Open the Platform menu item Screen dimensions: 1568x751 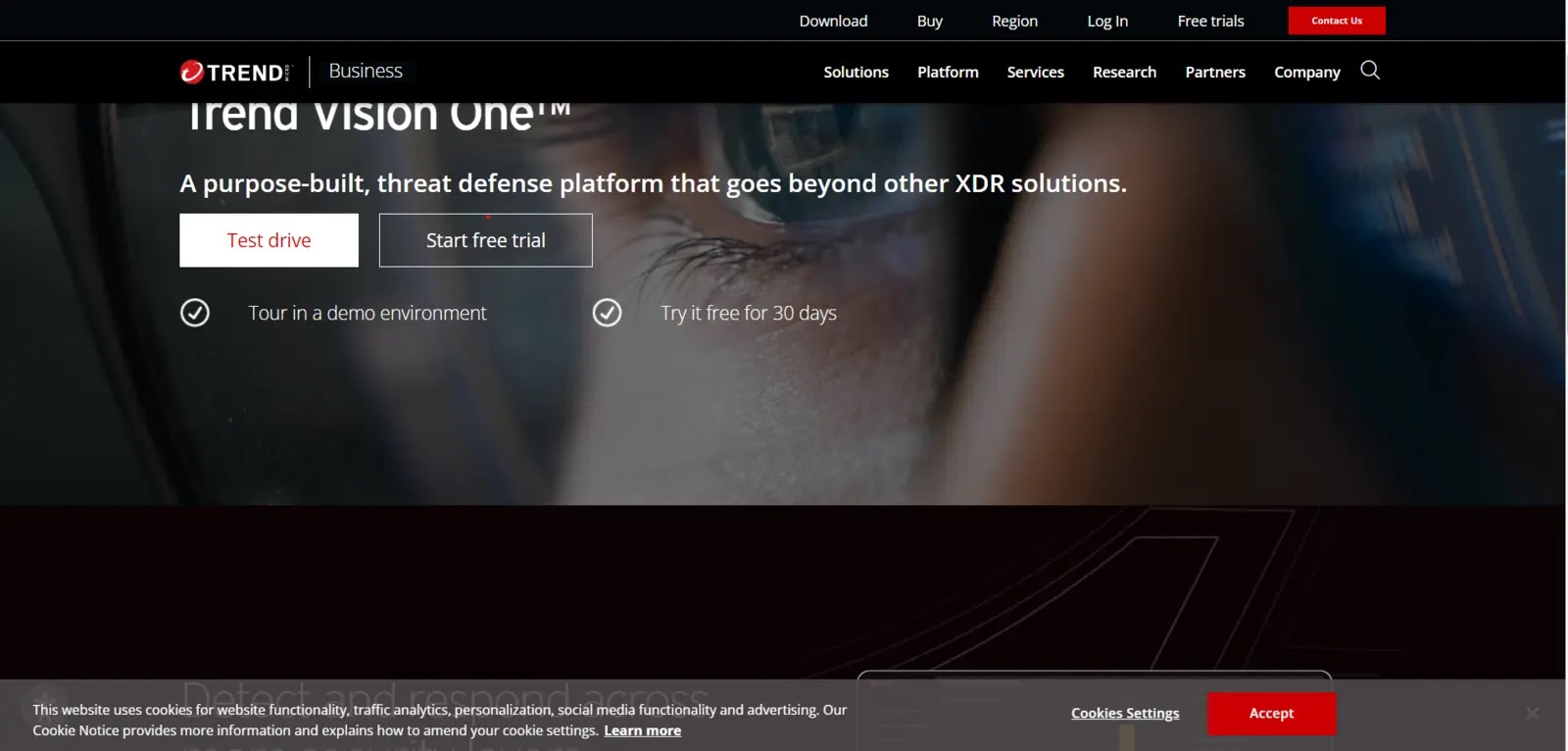point(948,73)
